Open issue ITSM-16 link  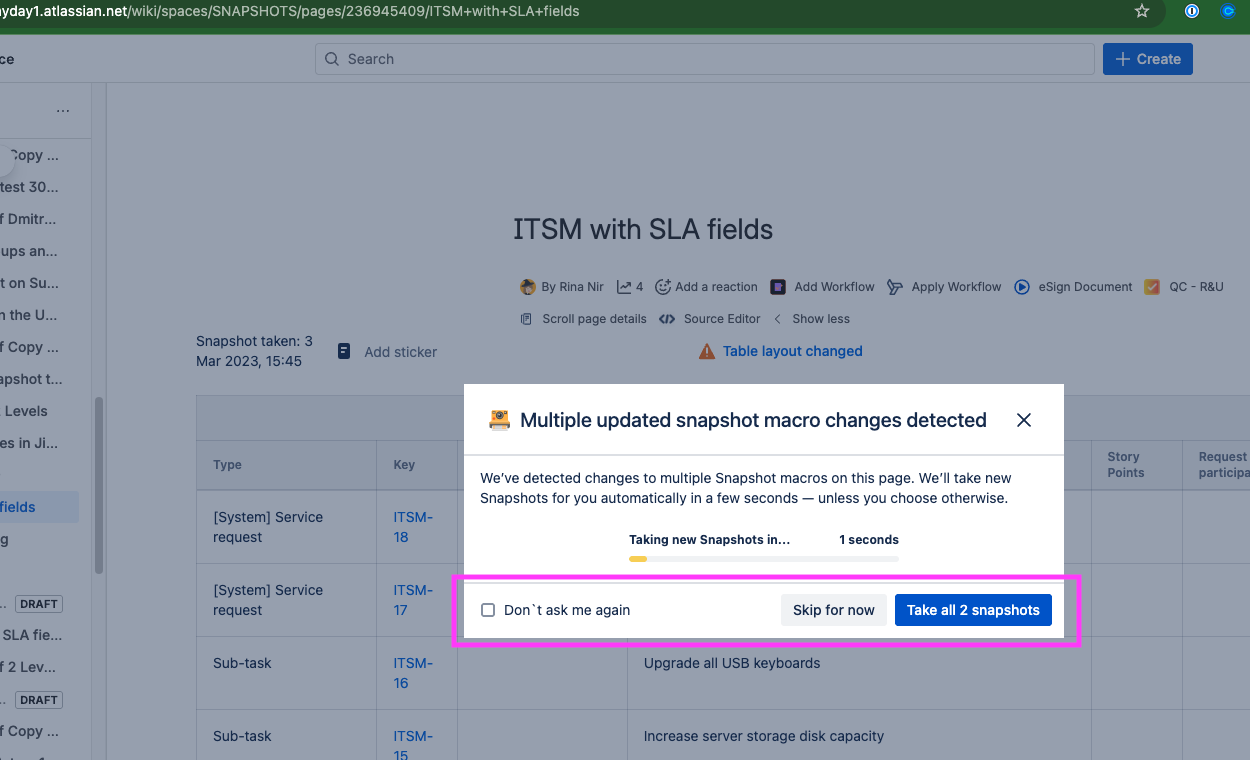(x=413, y=673)
